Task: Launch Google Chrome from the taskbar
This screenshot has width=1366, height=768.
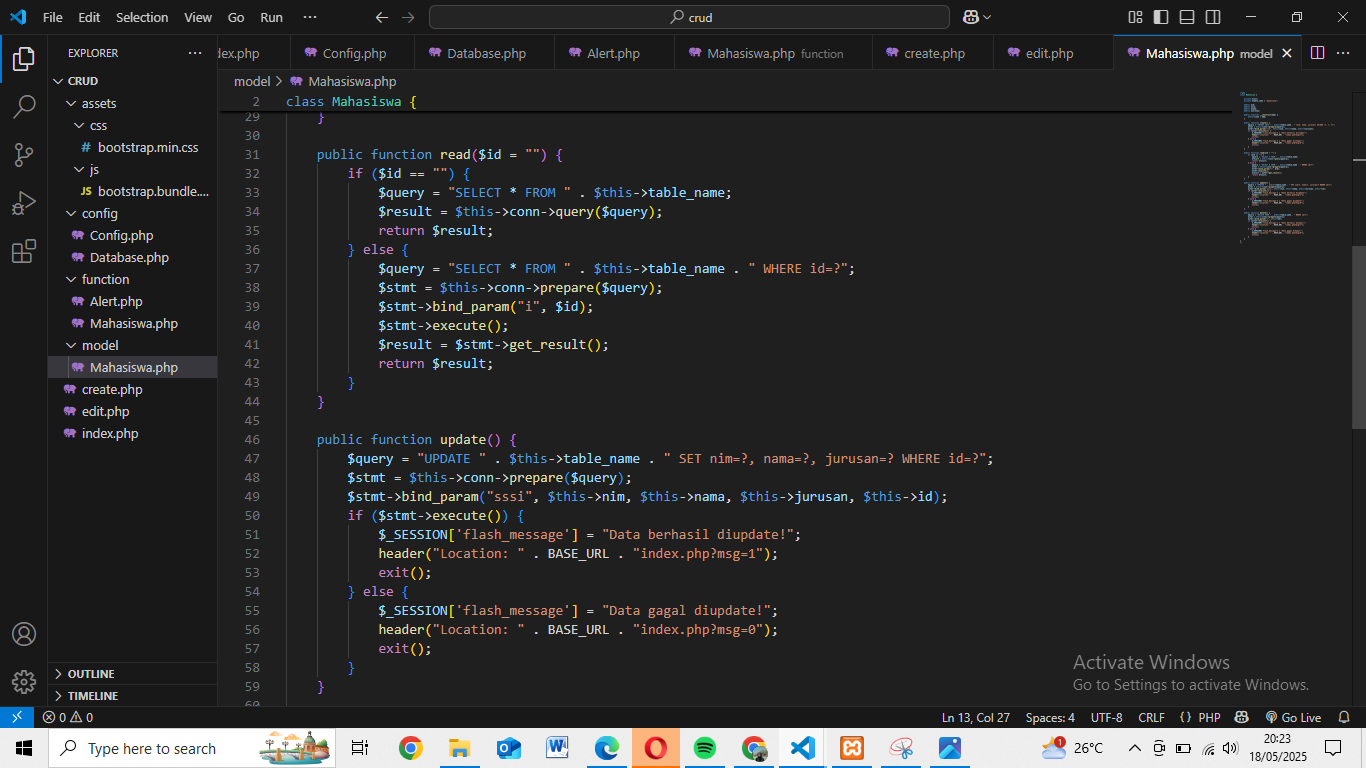Action: pos(410,747)
